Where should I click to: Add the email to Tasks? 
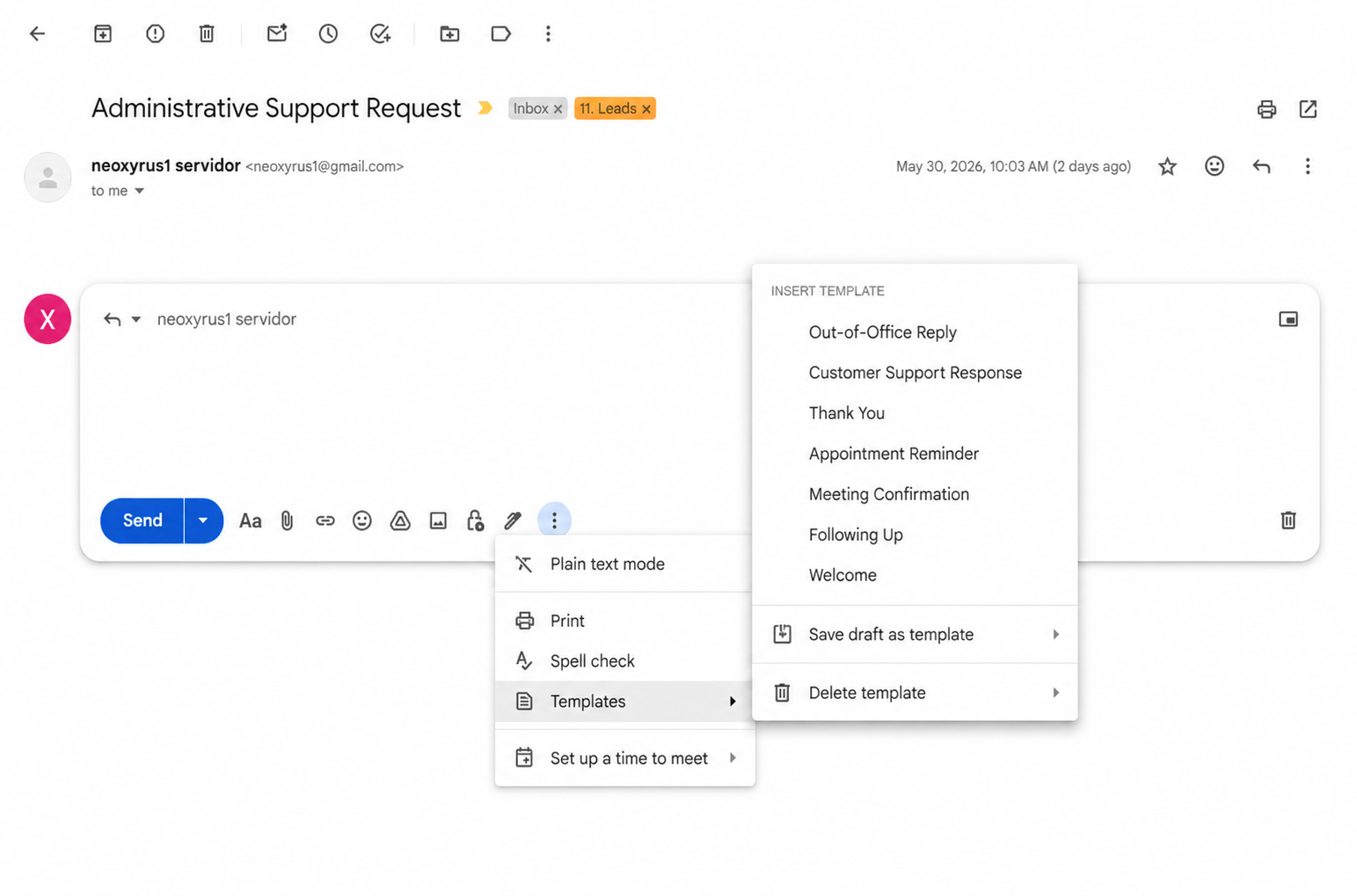pos(380,33)
